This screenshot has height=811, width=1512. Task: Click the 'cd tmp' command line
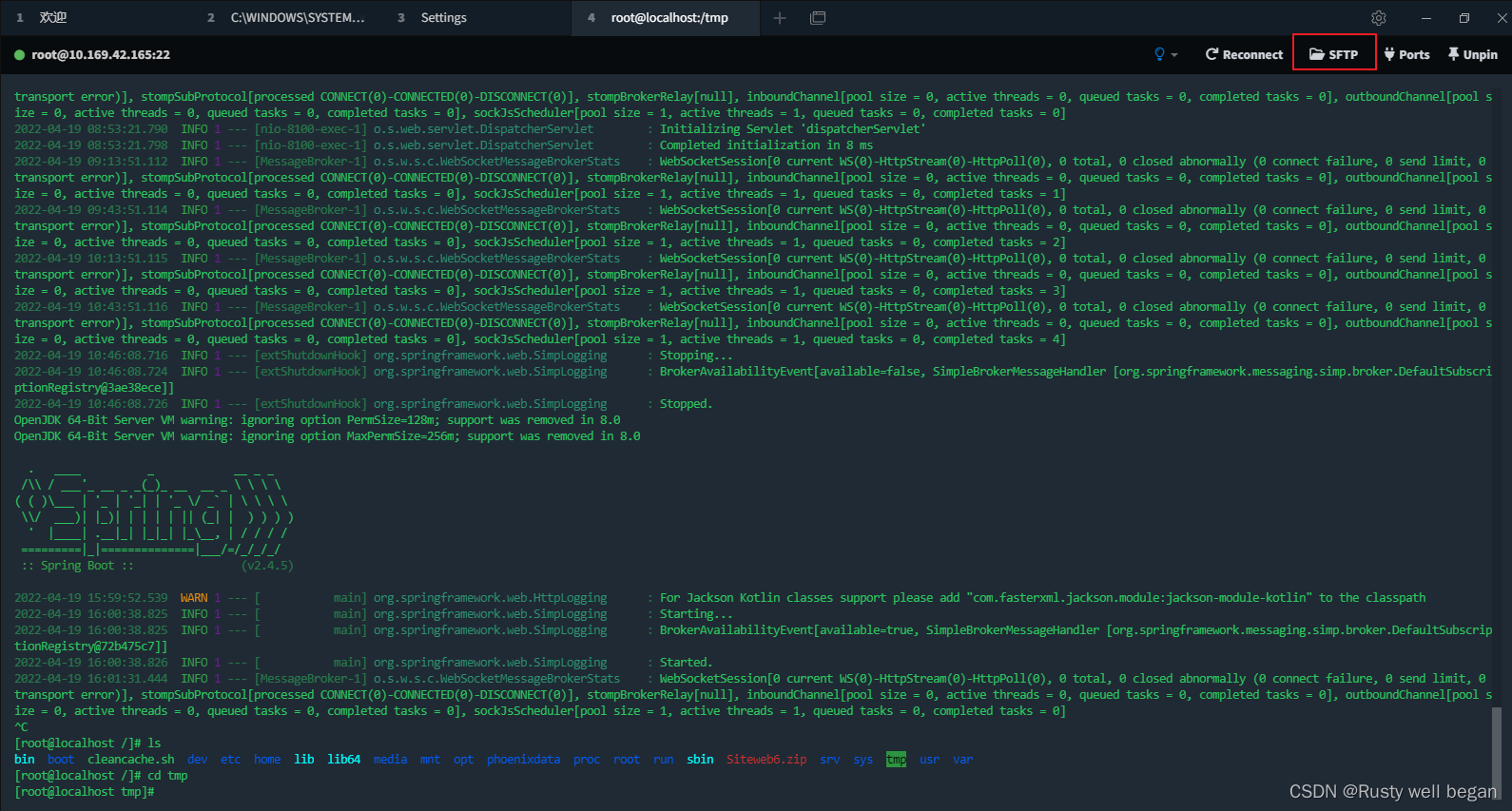(101, 776)
